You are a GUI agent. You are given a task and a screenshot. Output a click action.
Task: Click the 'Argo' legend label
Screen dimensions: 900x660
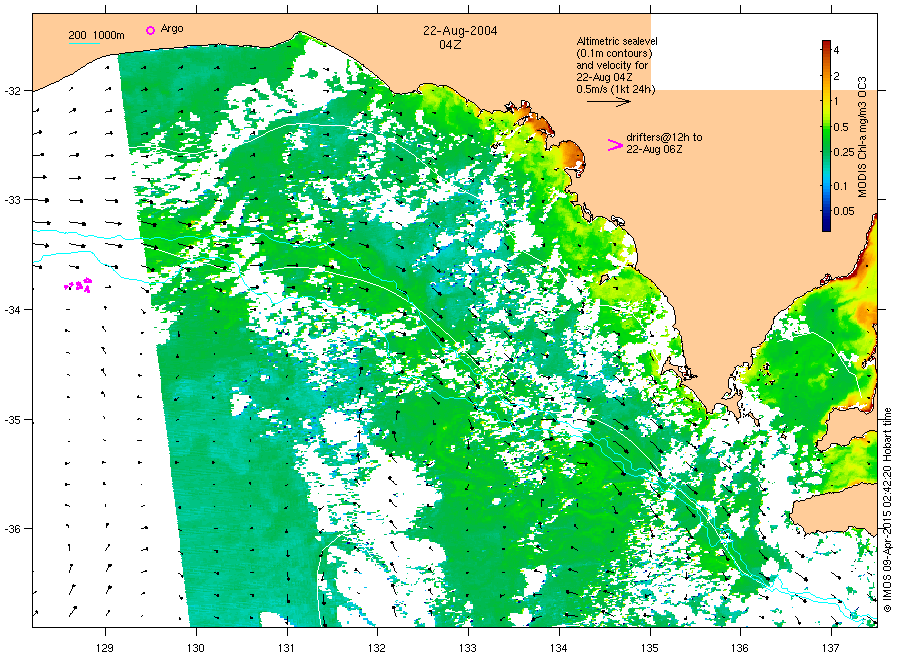coord(172,29)
